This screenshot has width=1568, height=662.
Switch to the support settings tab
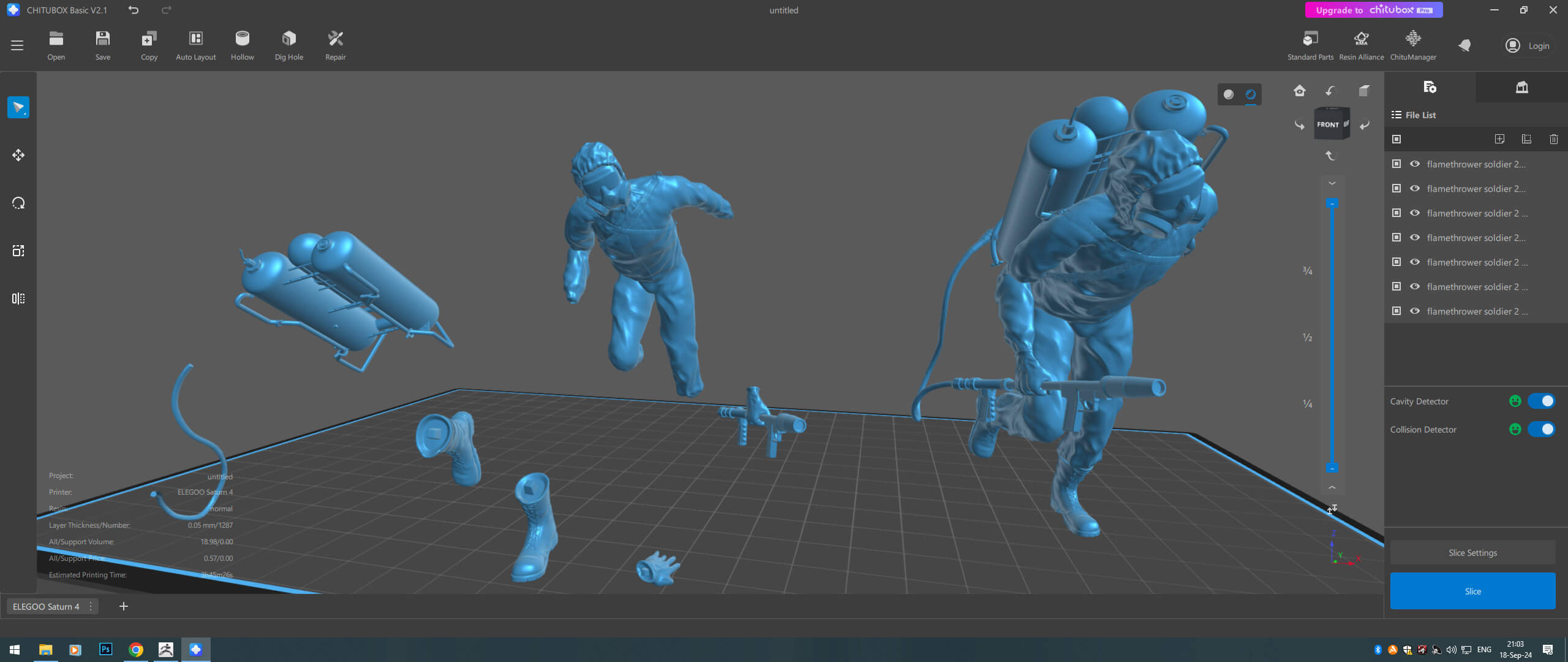[1521, 87]
